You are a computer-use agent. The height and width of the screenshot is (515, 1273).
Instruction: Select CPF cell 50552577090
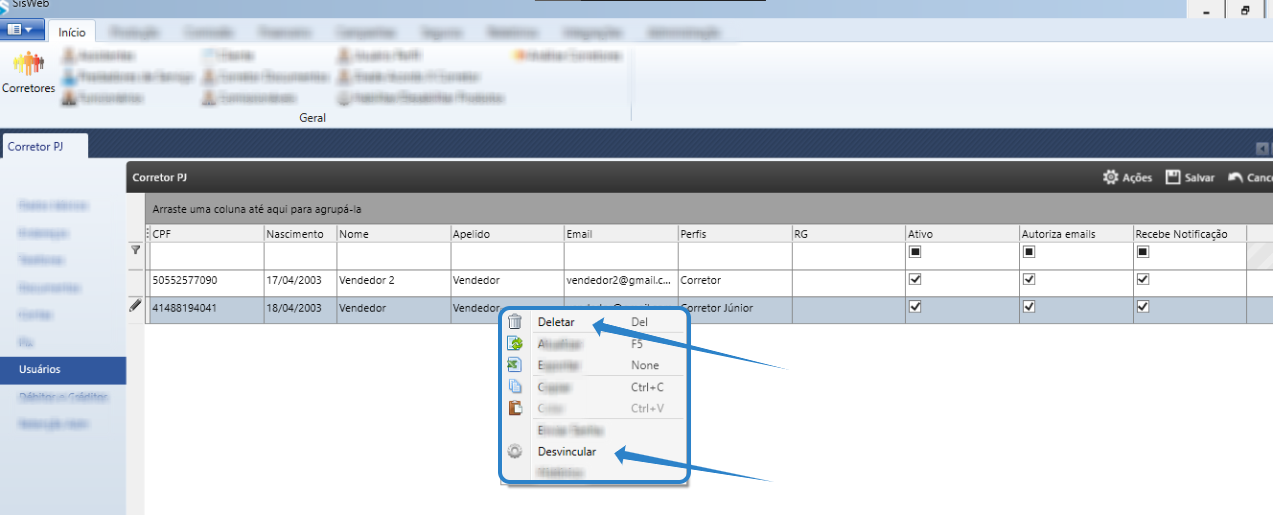[x=206, y=283]
